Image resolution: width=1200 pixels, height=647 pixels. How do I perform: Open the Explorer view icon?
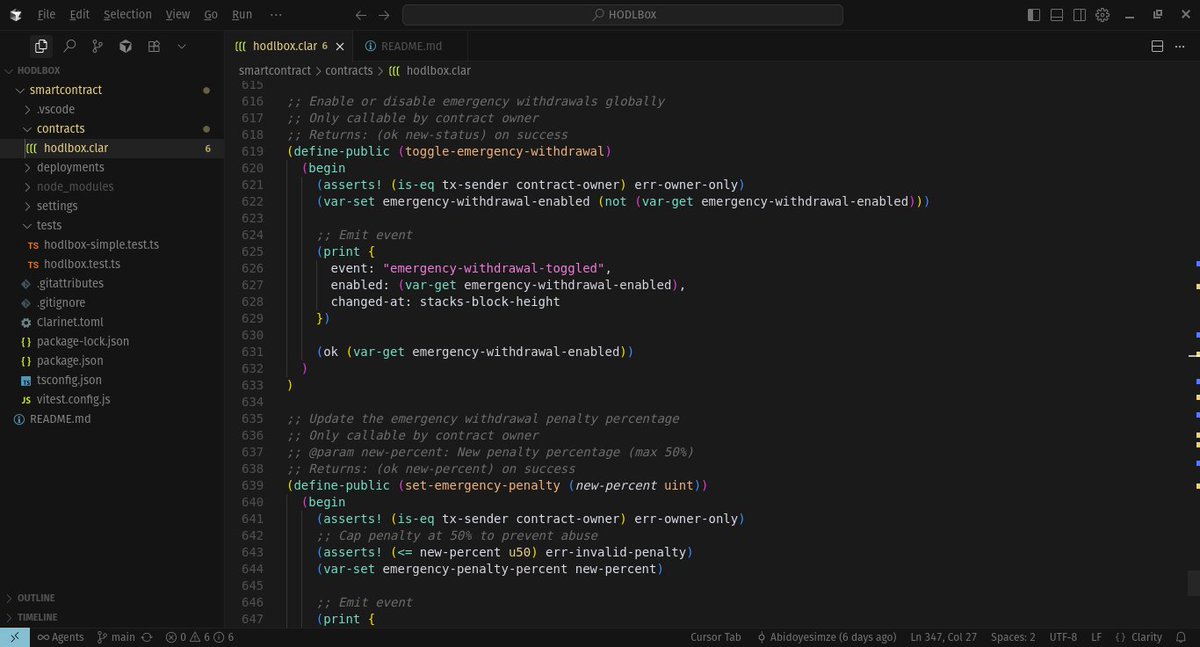tap(41, 46)
